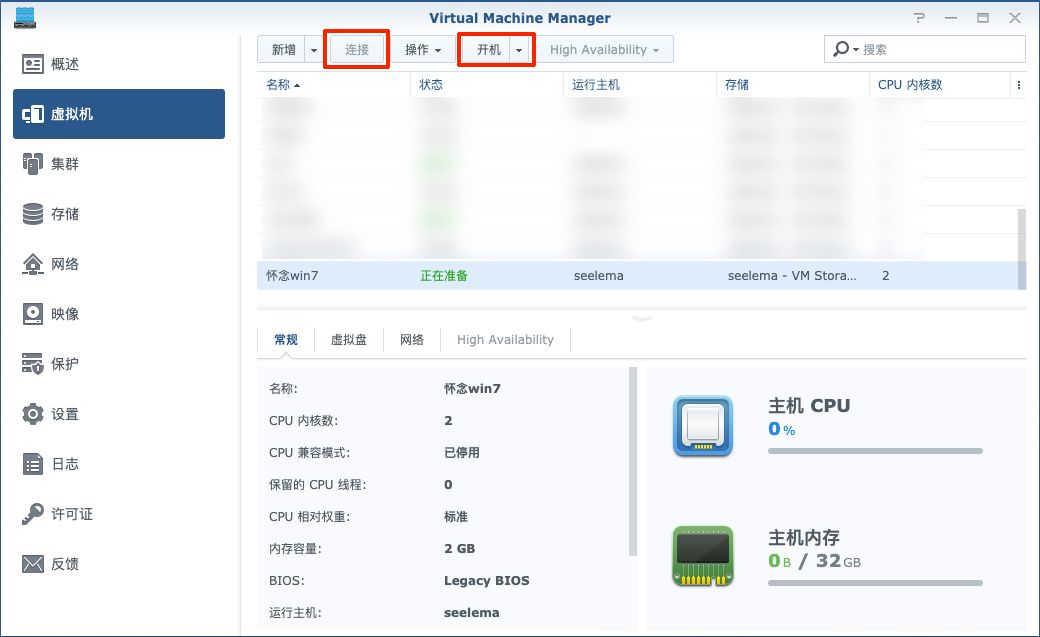The height and width of the screenshot is (637, 1040).
Task: Open the 反馈 feedback section
Action: (x=119, y=564)
